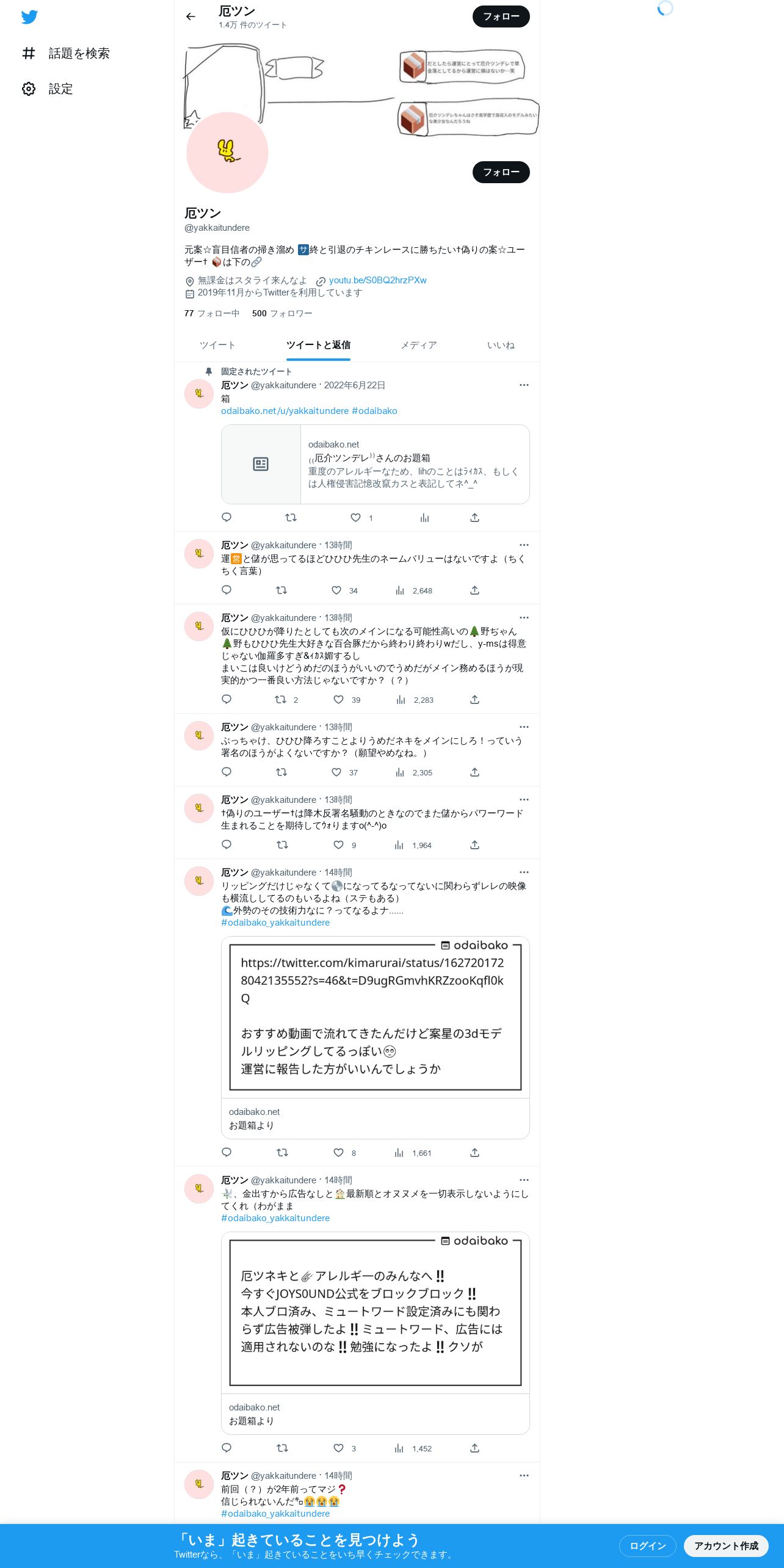784x1568 pixels.
Task: Open more options on the pinned tweet
Action: [524, 385]
